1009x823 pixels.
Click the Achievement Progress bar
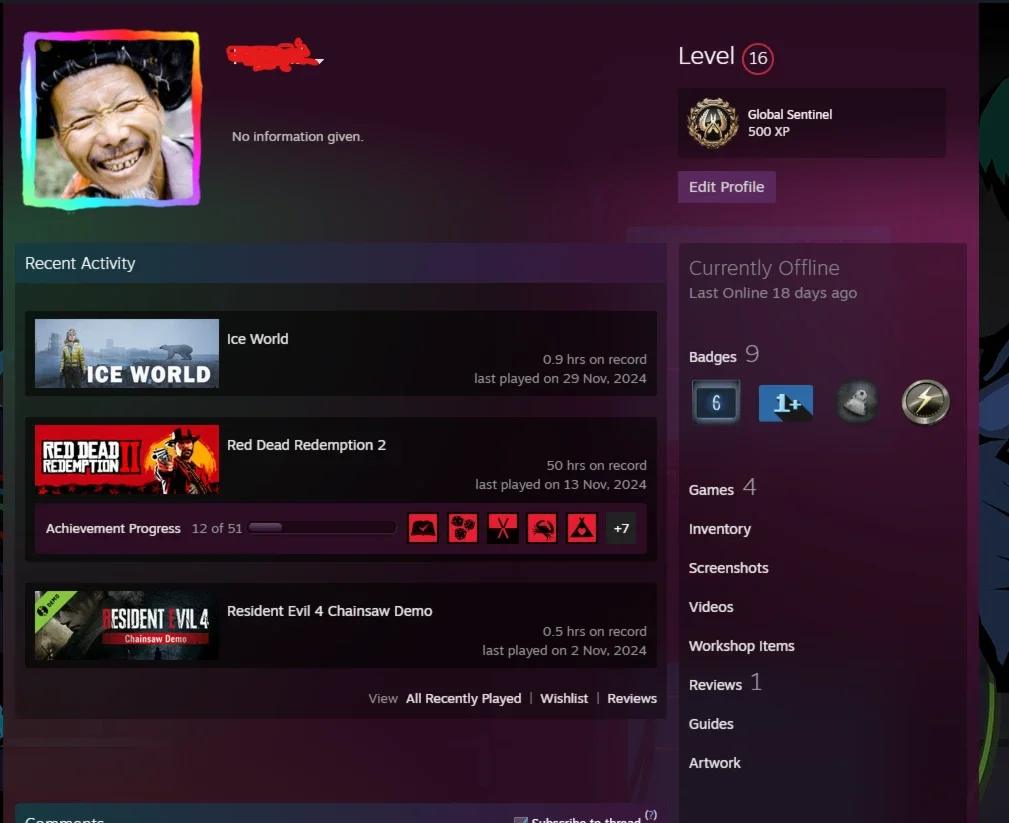click(x=322, y=528)
